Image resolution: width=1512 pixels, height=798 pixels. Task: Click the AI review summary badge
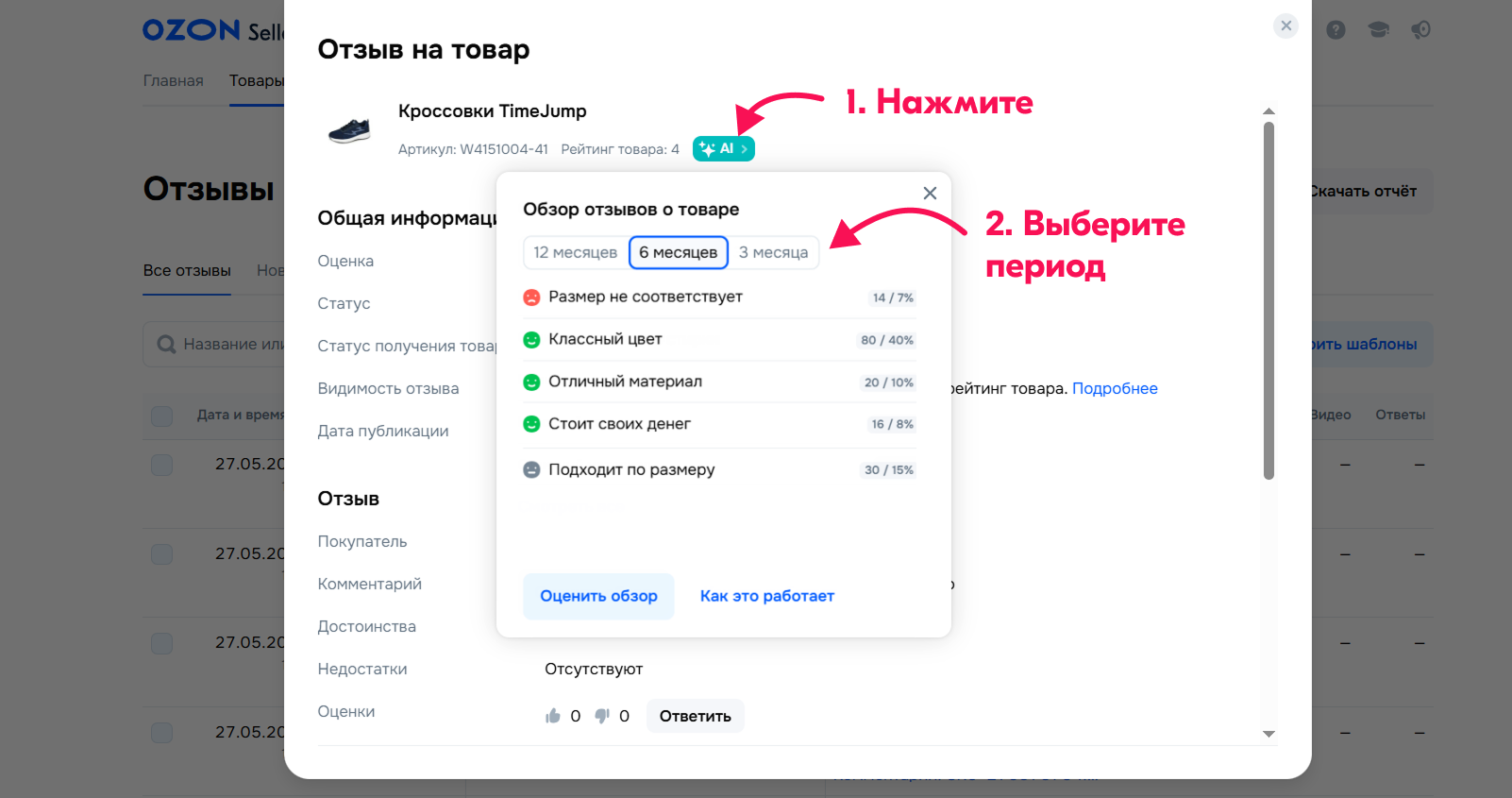tap(723, 149)
